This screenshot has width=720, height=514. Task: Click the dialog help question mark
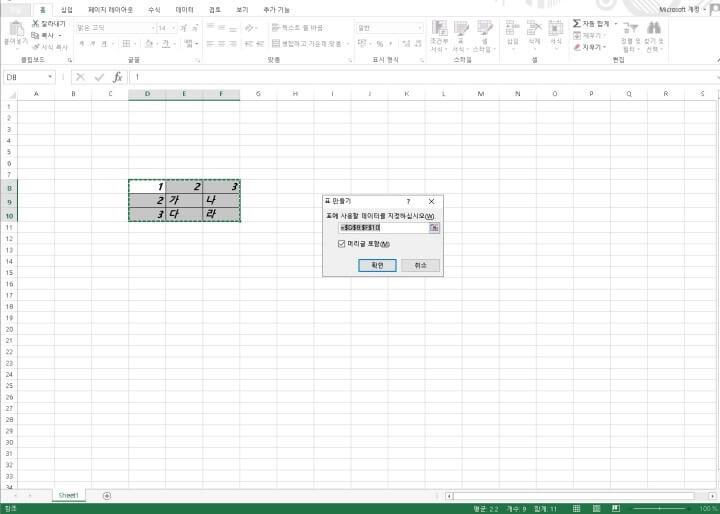(408, 201)
